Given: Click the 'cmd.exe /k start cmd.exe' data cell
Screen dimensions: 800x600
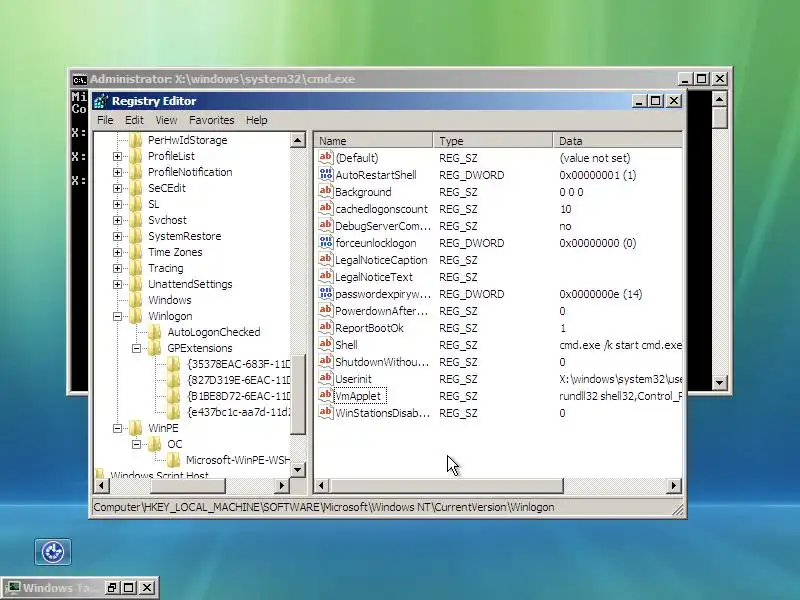Looking at the screenshot, I should pos(620,345).
